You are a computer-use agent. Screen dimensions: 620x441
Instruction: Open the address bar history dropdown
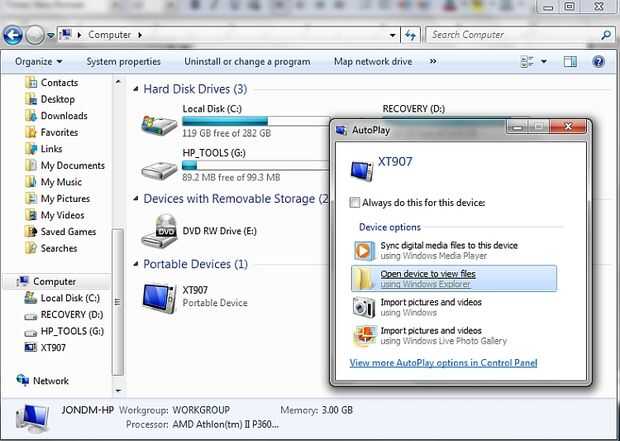(392, 35)
